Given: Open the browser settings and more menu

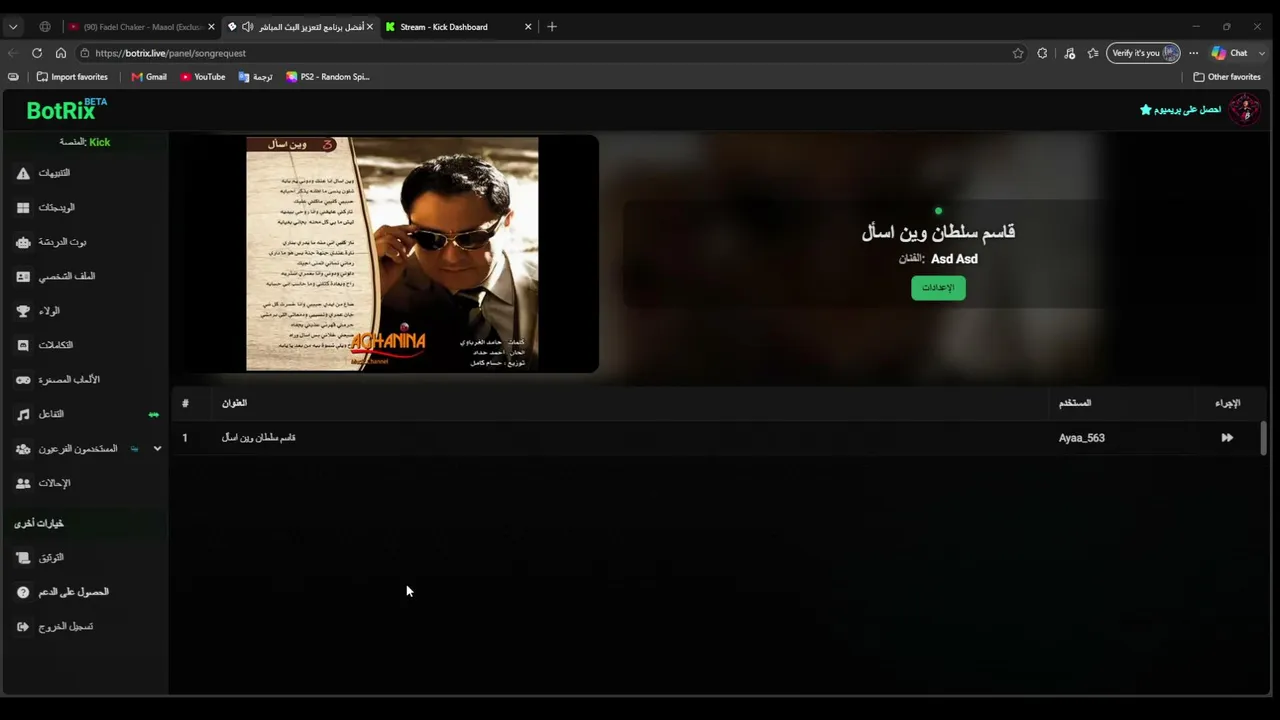Looking at the screenshot, I should coord(1193,53).
